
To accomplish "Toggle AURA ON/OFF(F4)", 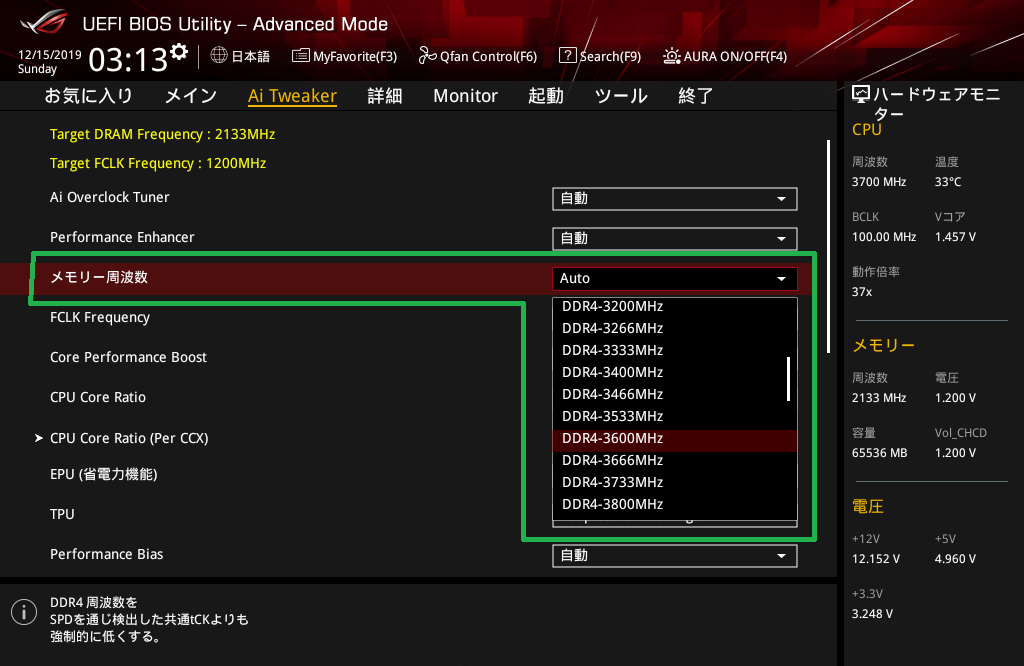I will [725, 56].
